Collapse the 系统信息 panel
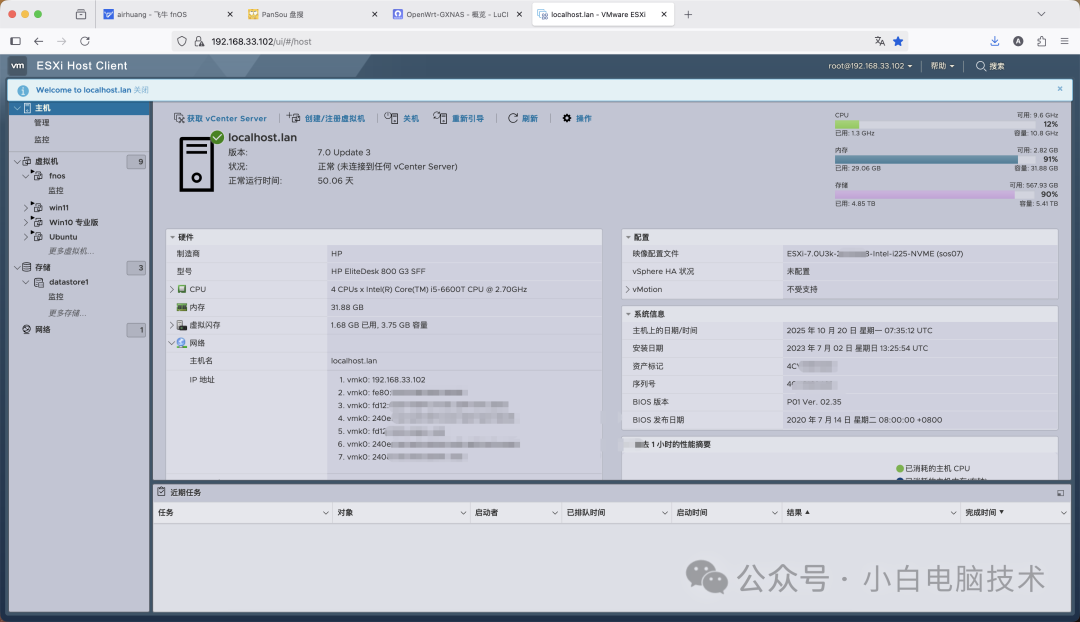Viewport: 1080px width, 622px height. coord(628,314)
